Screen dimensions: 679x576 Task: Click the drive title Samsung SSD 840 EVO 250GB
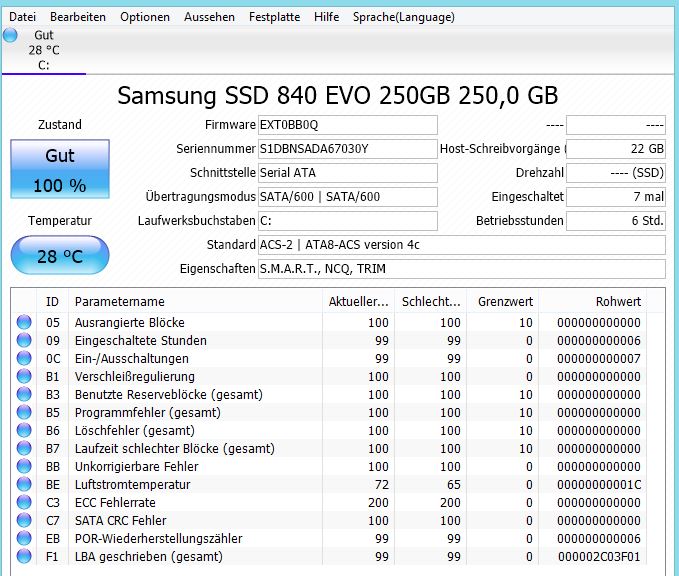coord(337,96)
